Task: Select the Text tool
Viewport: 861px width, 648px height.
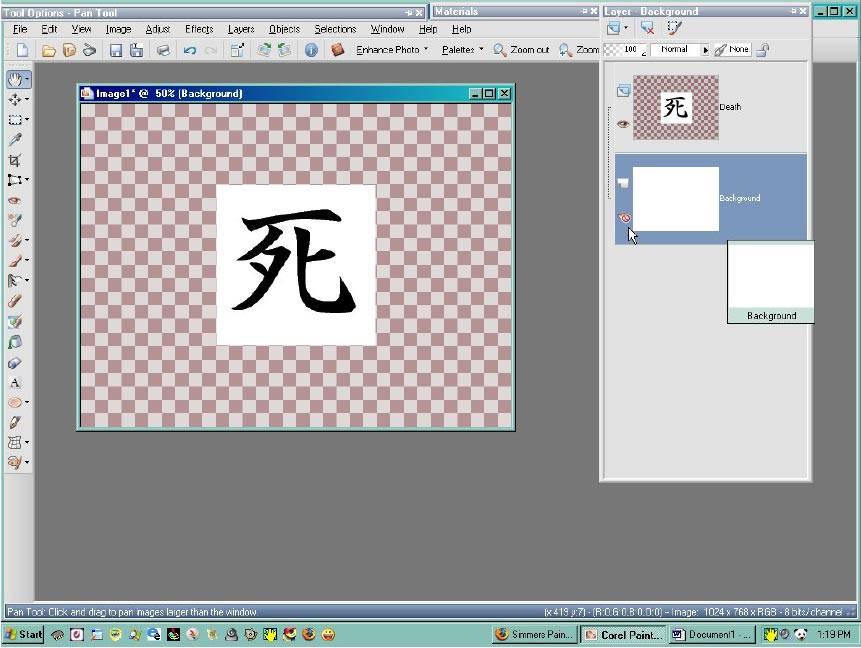Action: (15, 383)
